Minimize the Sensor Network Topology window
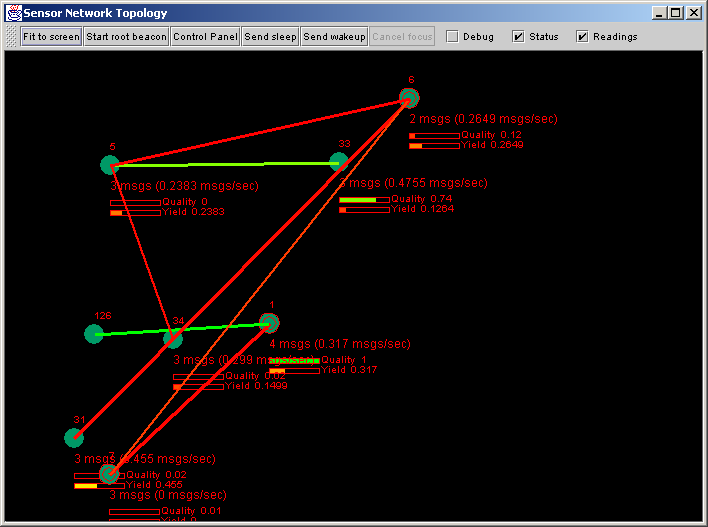Viewport: 708px width, 527px height. coord(660,13)
